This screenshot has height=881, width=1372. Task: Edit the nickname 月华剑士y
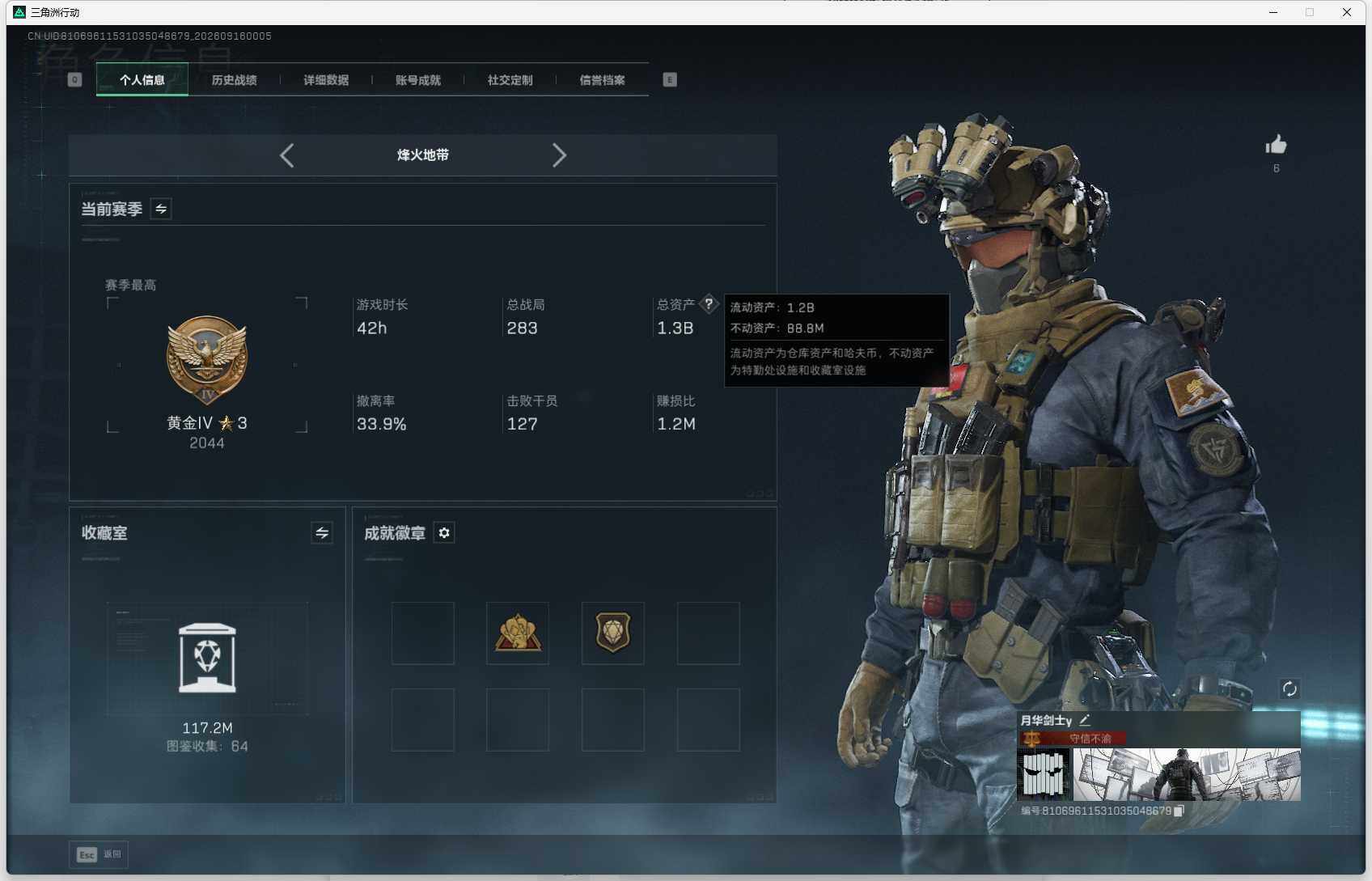coord(1085,720)
